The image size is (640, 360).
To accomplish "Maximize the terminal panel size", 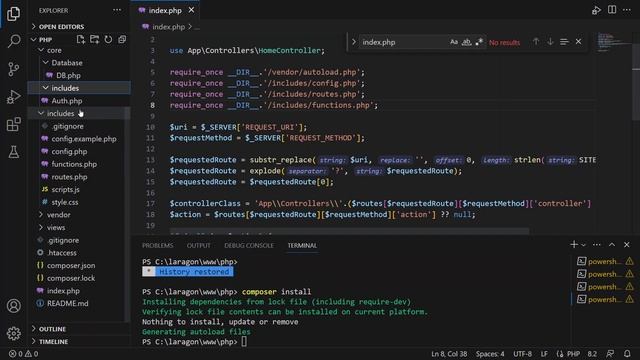I will tap(612, 244).
